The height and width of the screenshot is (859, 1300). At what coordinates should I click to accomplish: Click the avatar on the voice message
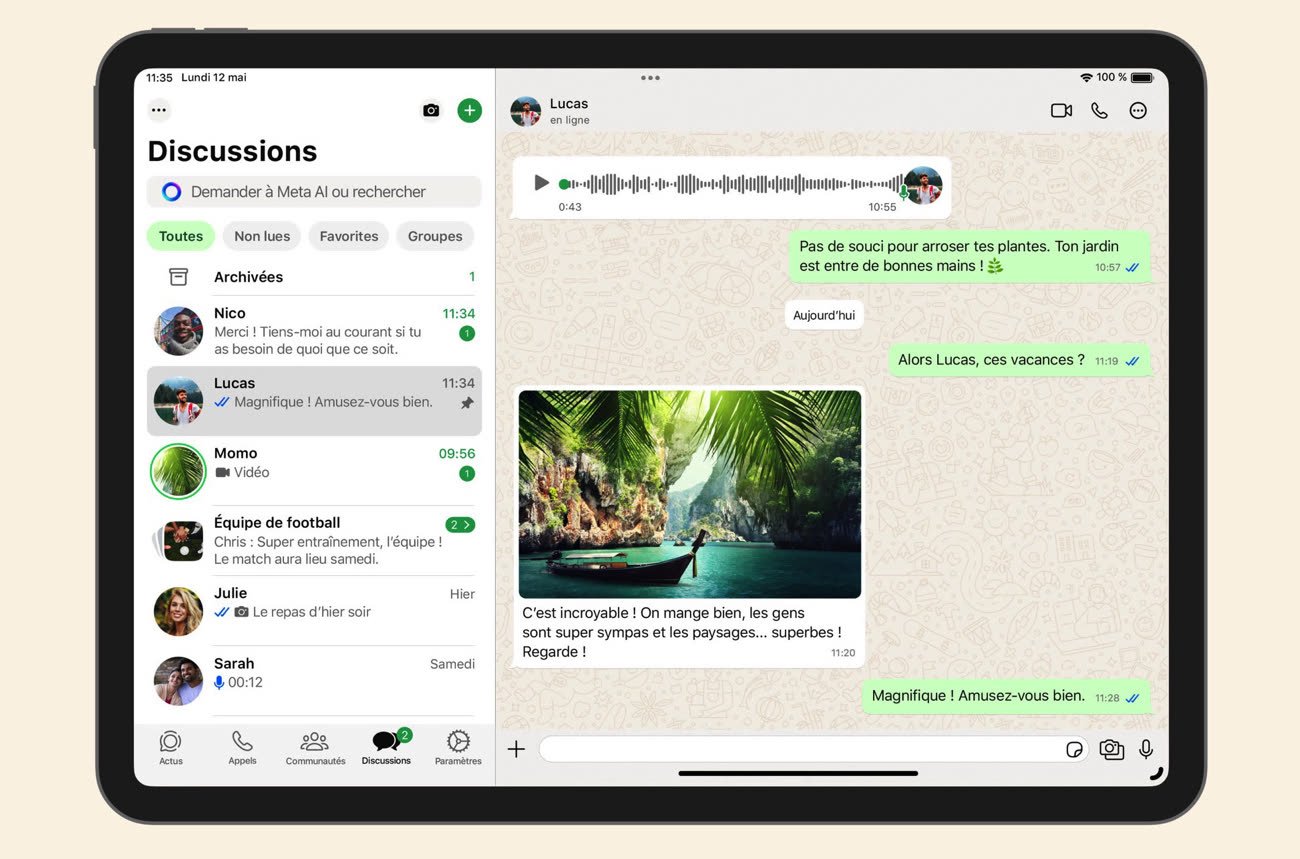tap(923, 185)
